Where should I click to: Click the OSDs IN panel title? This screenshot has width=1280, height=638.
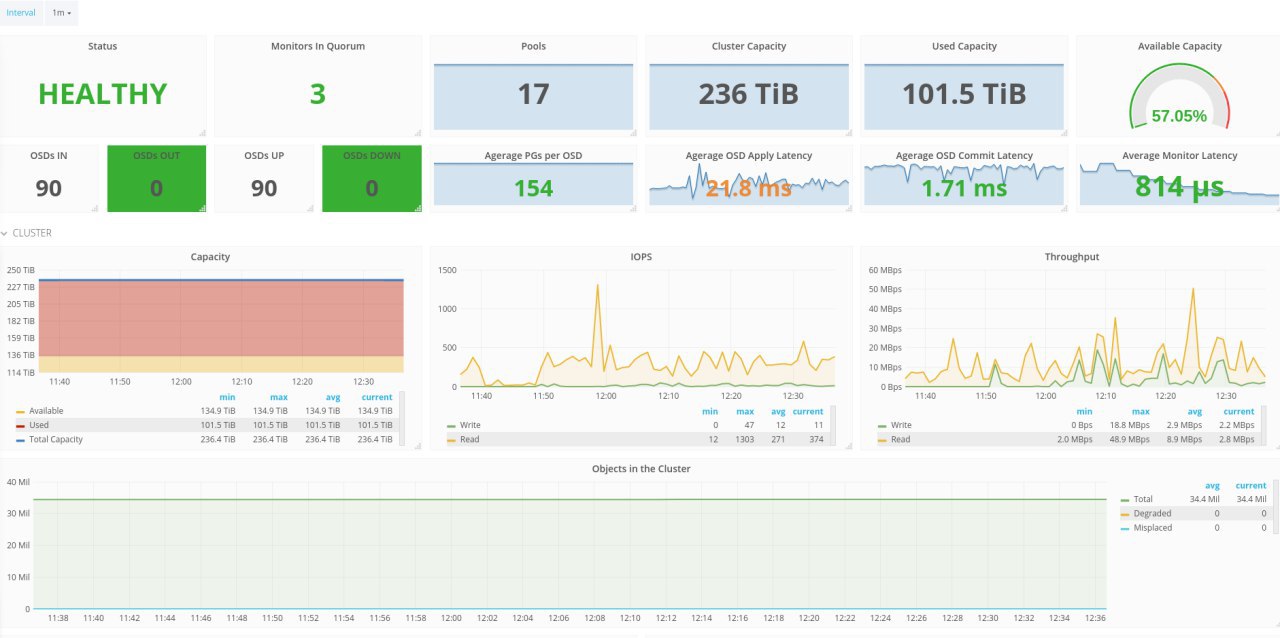(49, 156)
